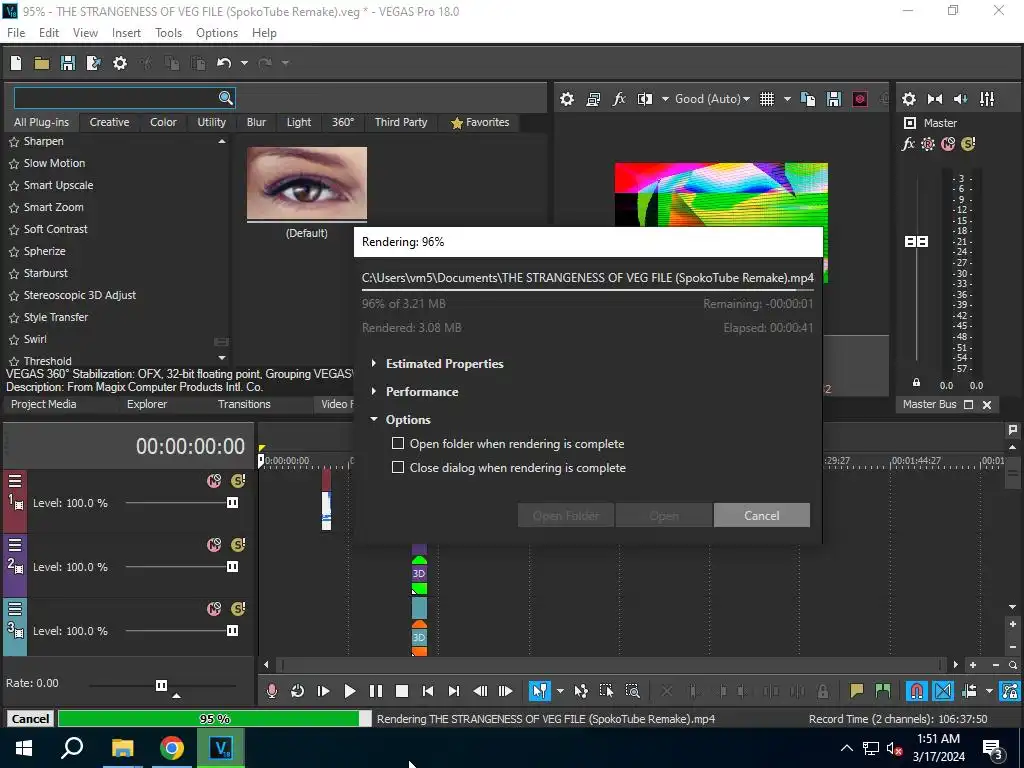Expand Estimated Properties section

click(374, 363)
